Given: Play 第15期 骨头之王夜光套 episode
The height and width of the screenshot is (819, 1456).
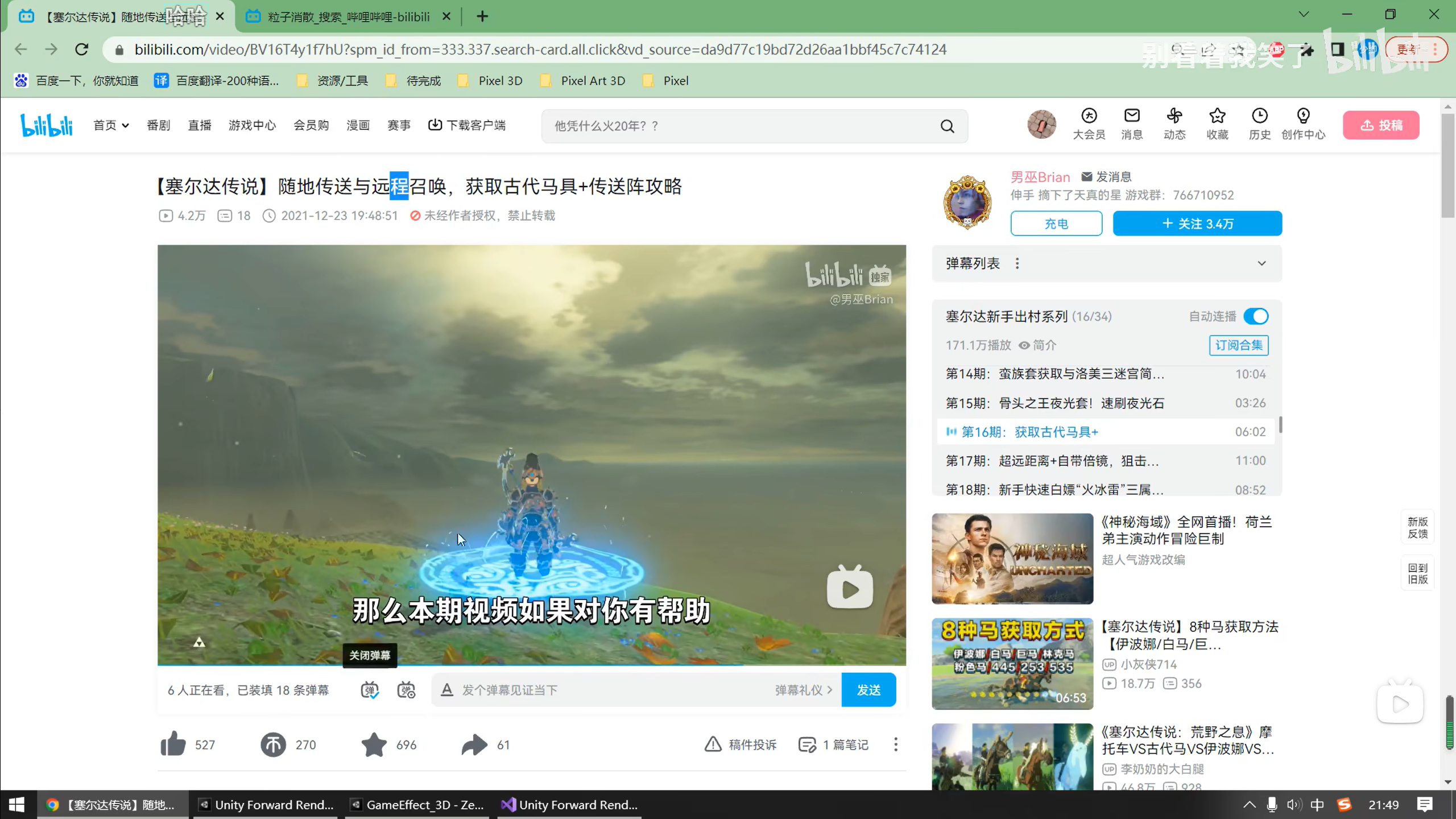Looking at the screenshot, I should click(x=1106, y=403).
